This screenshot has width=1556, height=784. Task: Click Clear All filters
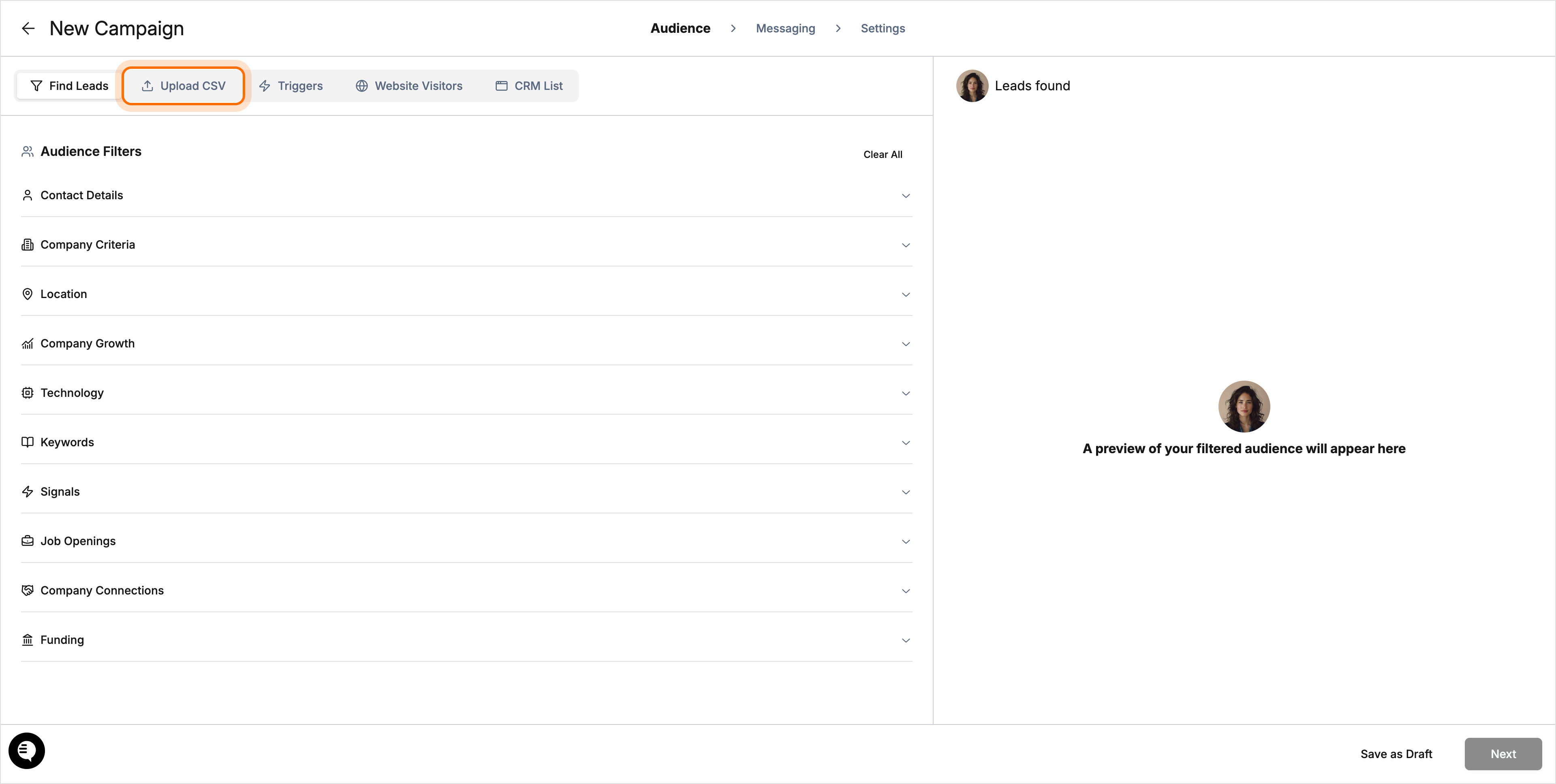[883, 155]
